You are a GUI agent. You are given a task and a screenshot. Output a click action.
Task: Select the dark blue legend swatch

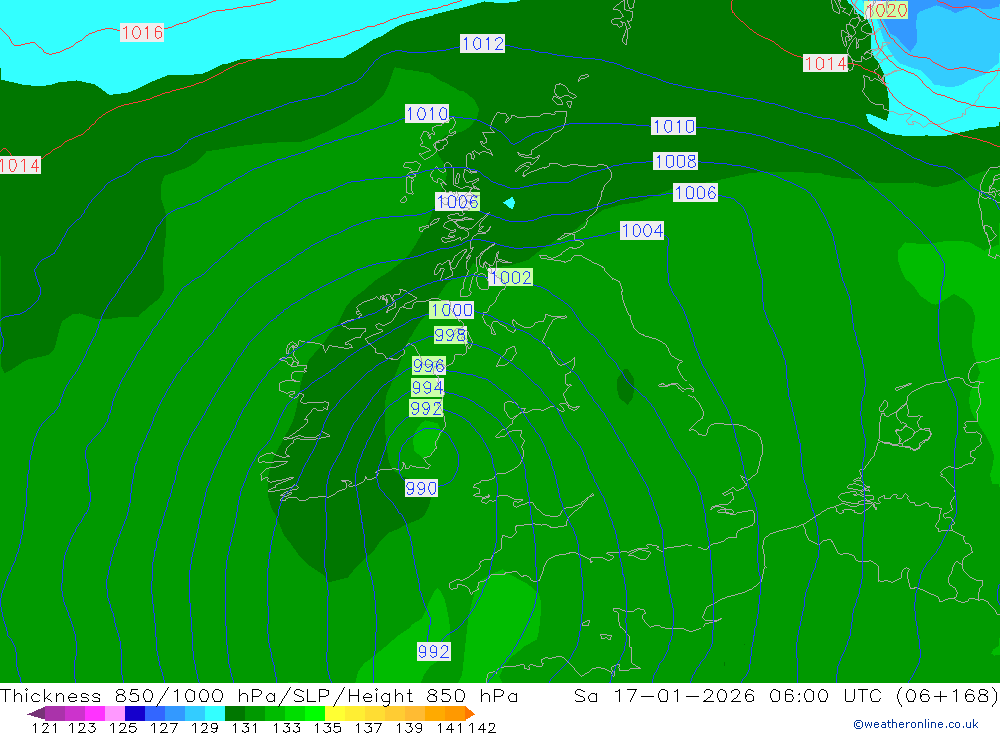(x=135, y=713)
